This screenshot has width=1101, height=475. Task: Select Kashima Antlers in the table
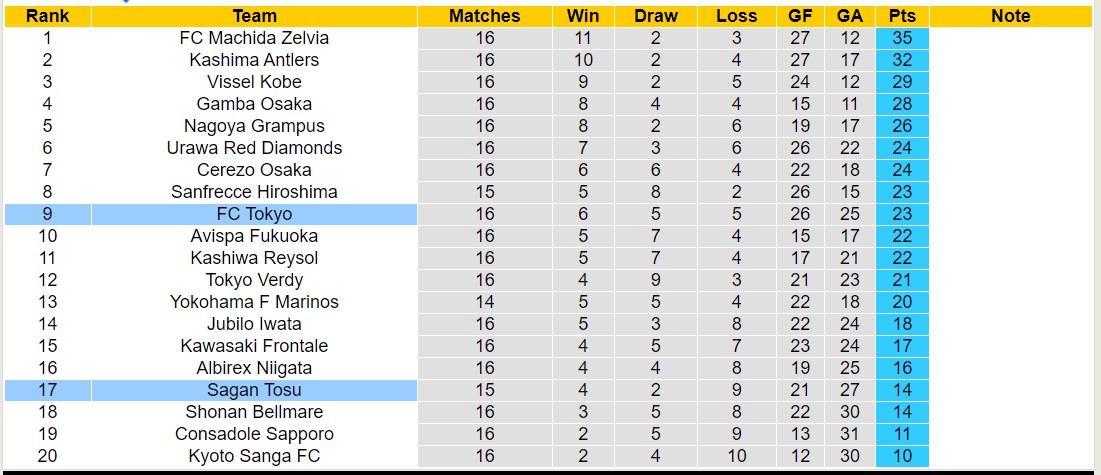tap(254, 60)
